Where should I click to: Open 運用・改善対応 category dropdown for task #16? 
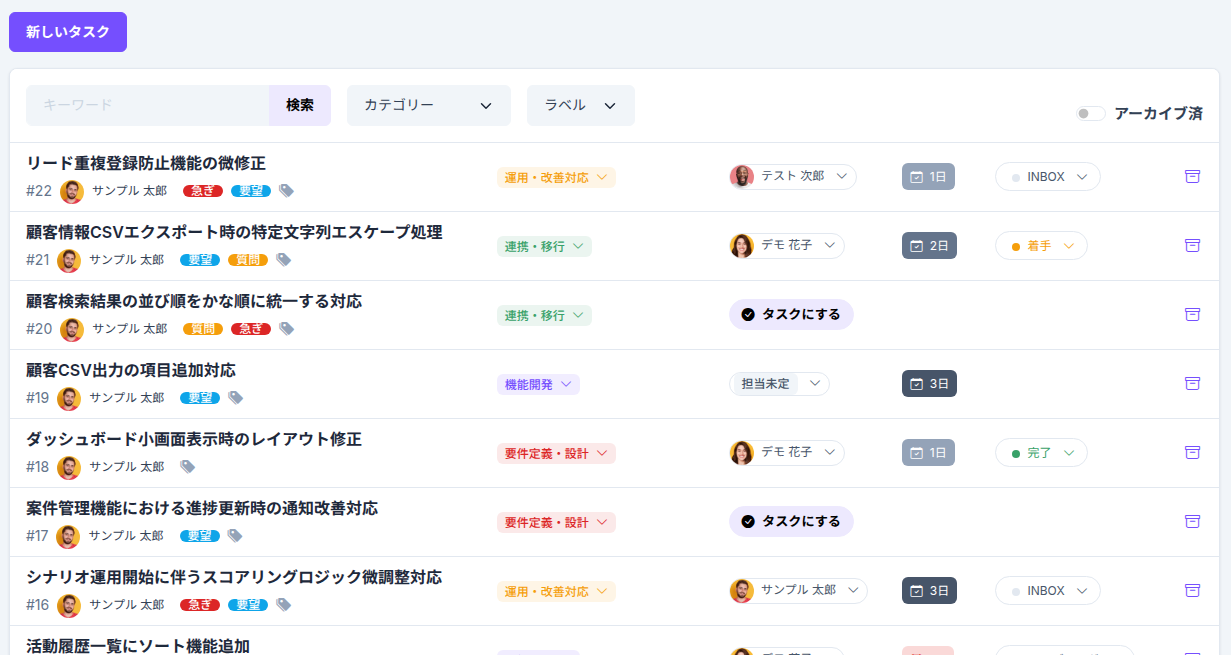click(x=556, y=591)
